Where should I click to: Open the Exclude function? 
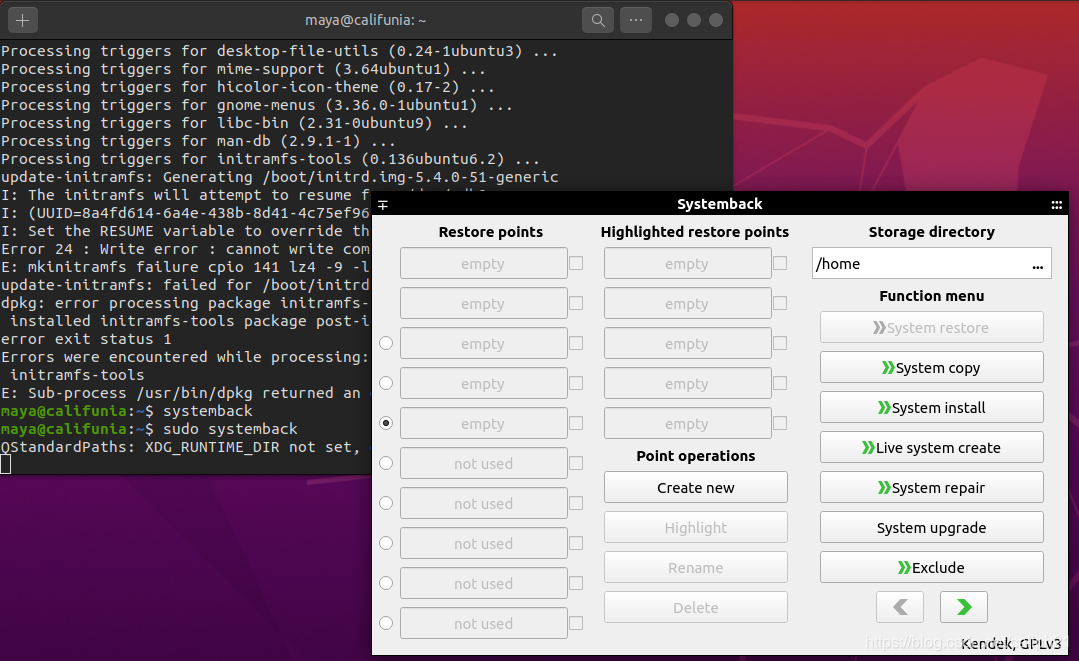pos(932,567)
